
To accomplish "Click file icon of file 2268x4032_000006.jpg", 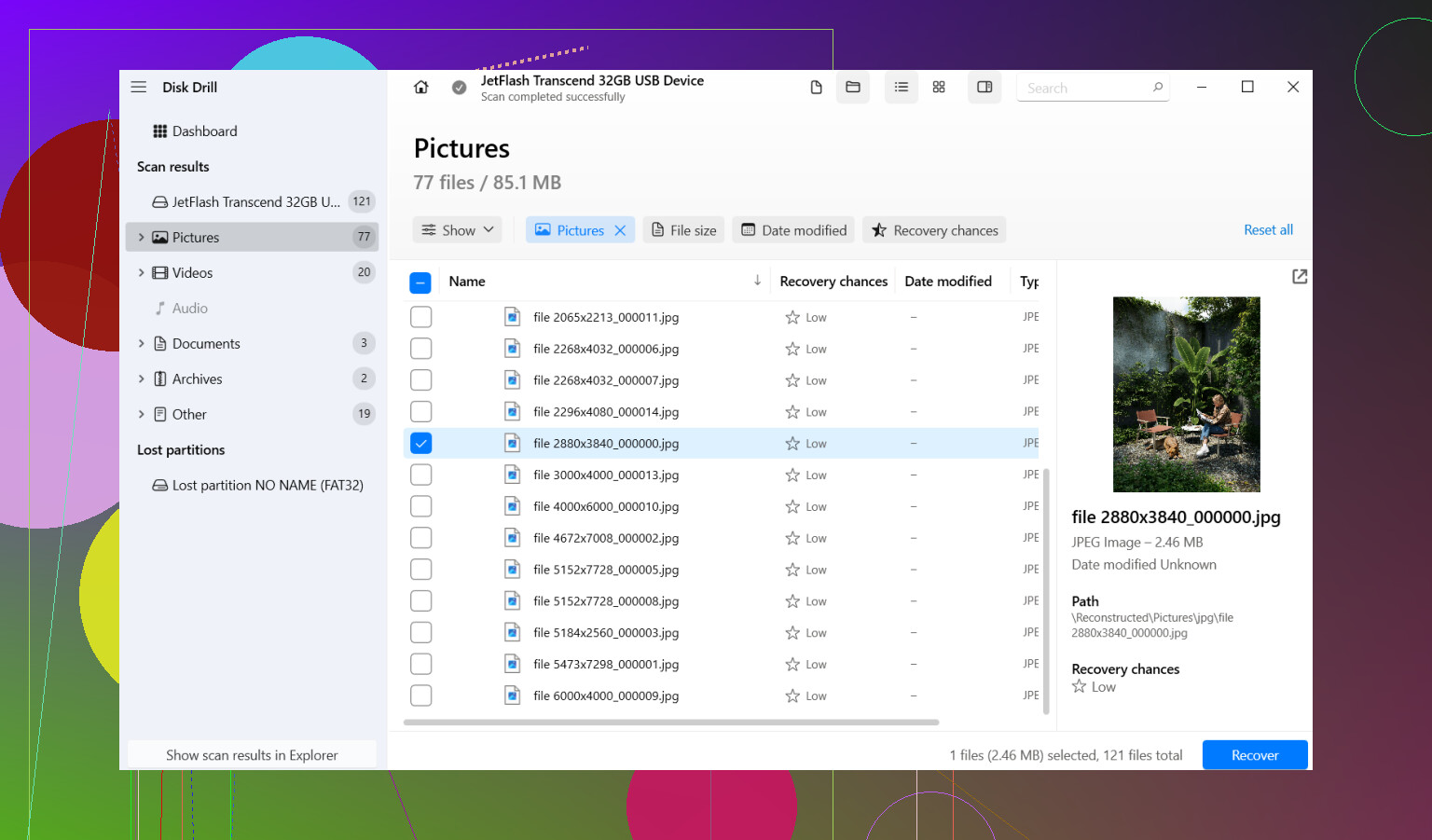I will click(x=512, y=349).
